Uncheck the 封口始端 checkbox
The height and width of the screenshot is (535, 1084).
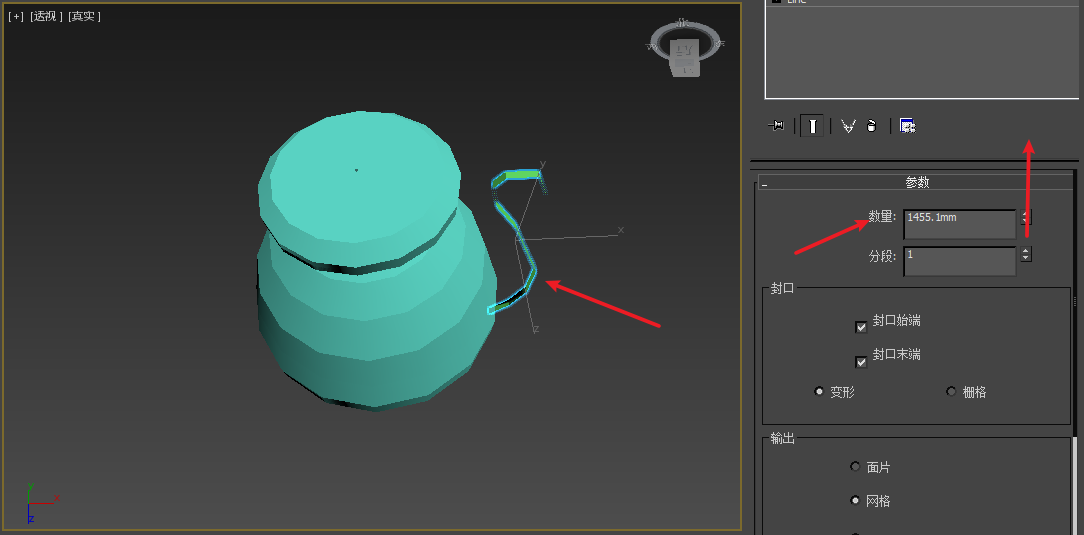(861, 327)
